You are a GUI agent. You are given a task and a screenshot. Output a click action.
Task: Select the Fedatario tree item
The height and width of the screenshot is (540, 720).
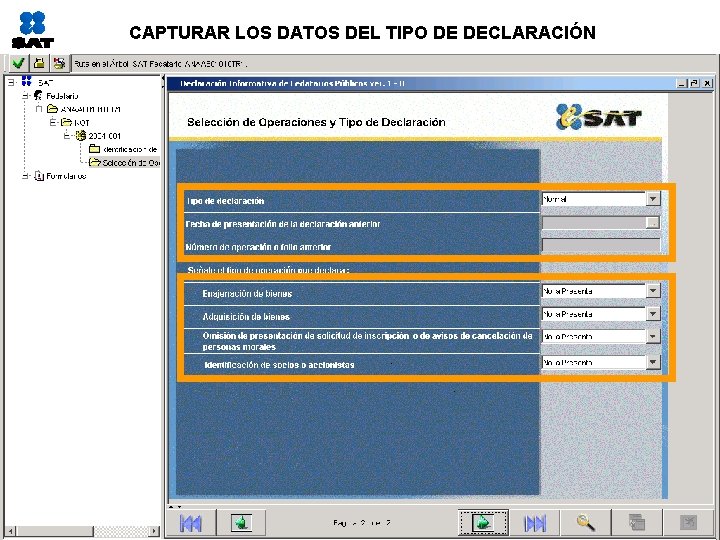click(62, 96)
